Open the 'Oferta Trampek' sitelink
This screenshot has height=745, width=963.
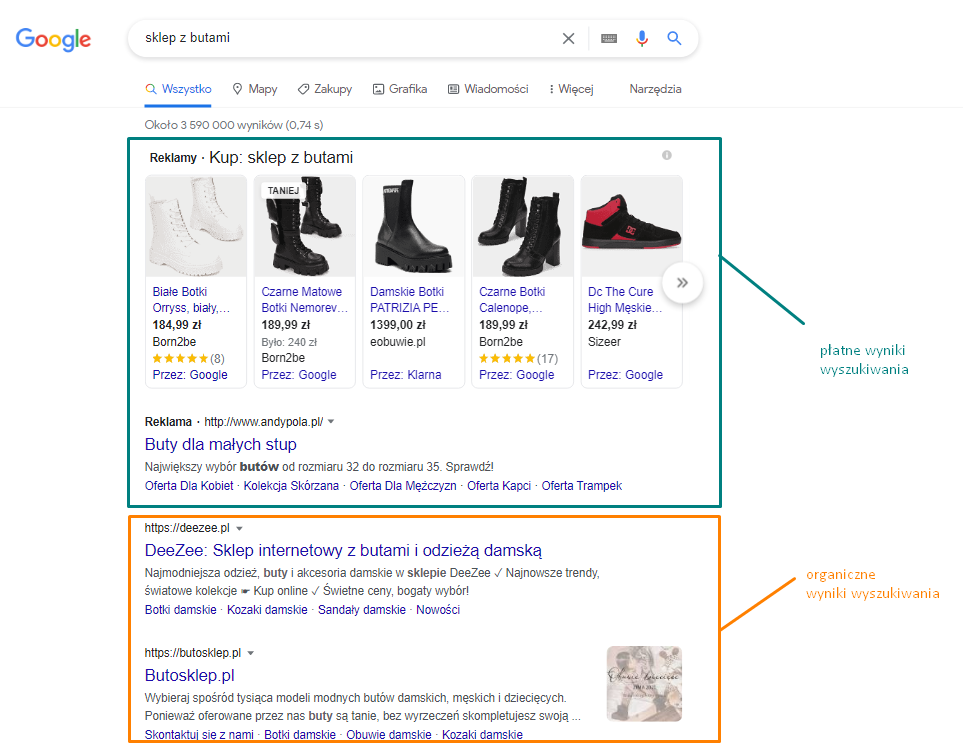(582, 486)
